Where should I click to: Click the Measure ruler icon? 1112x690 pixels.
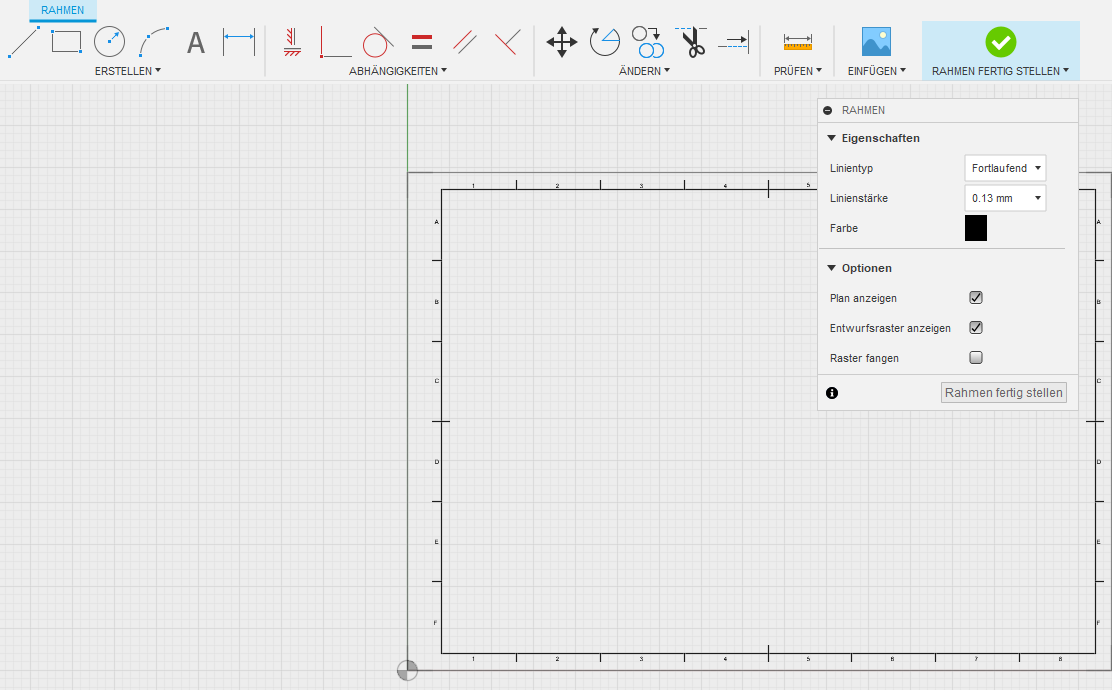pyautogui.click(x=798, y=42)
